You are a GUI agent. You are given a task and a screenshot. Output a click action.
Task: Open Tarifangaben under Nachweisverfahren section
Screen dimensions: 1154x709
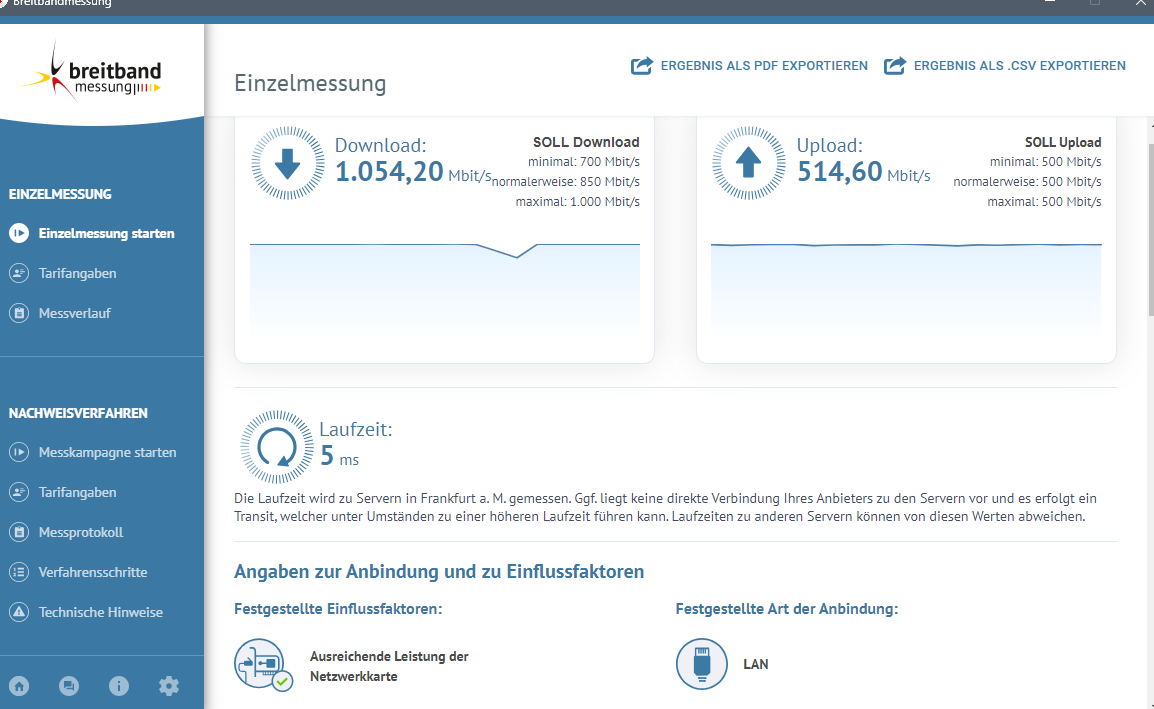pyautogui.click(x=77, y=492)
